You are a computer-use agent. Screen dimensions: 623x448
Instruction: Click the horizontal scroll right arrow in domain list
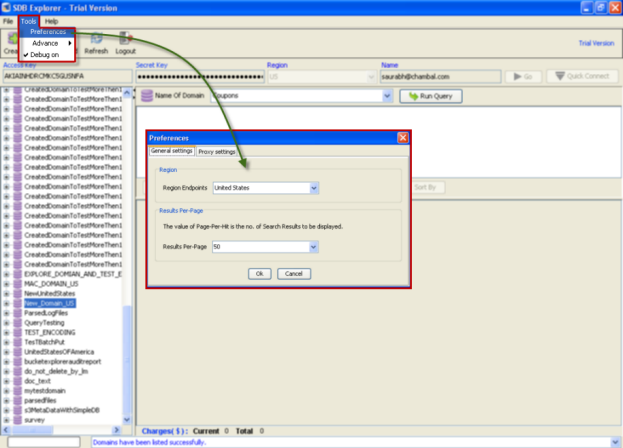pos(116,430)
